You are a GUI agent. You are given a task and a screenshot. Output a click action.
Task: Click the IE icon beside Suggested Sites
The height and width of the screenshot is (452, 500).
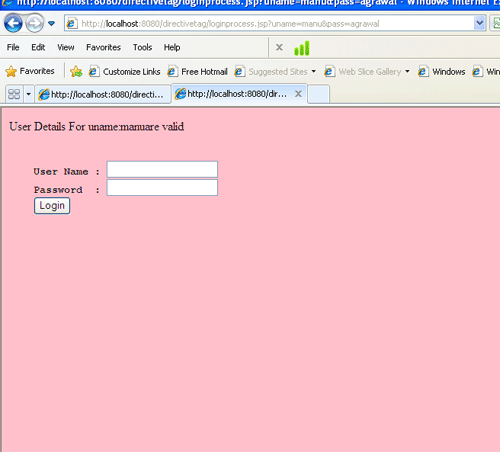click(239, 72)
